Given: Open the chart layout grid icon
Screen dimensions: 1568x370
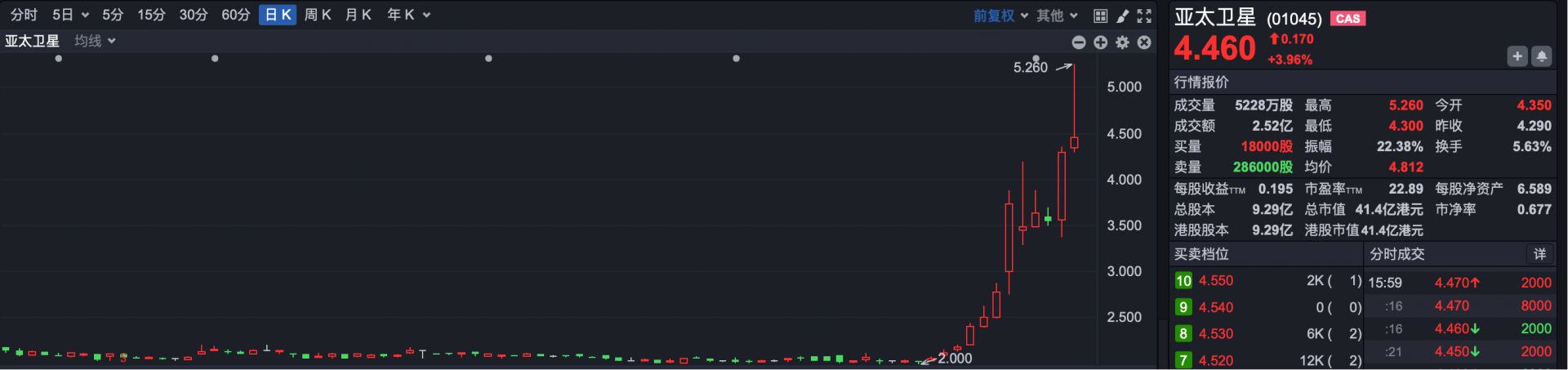Looking at the screenshot, I should [x=1100, y=16].
